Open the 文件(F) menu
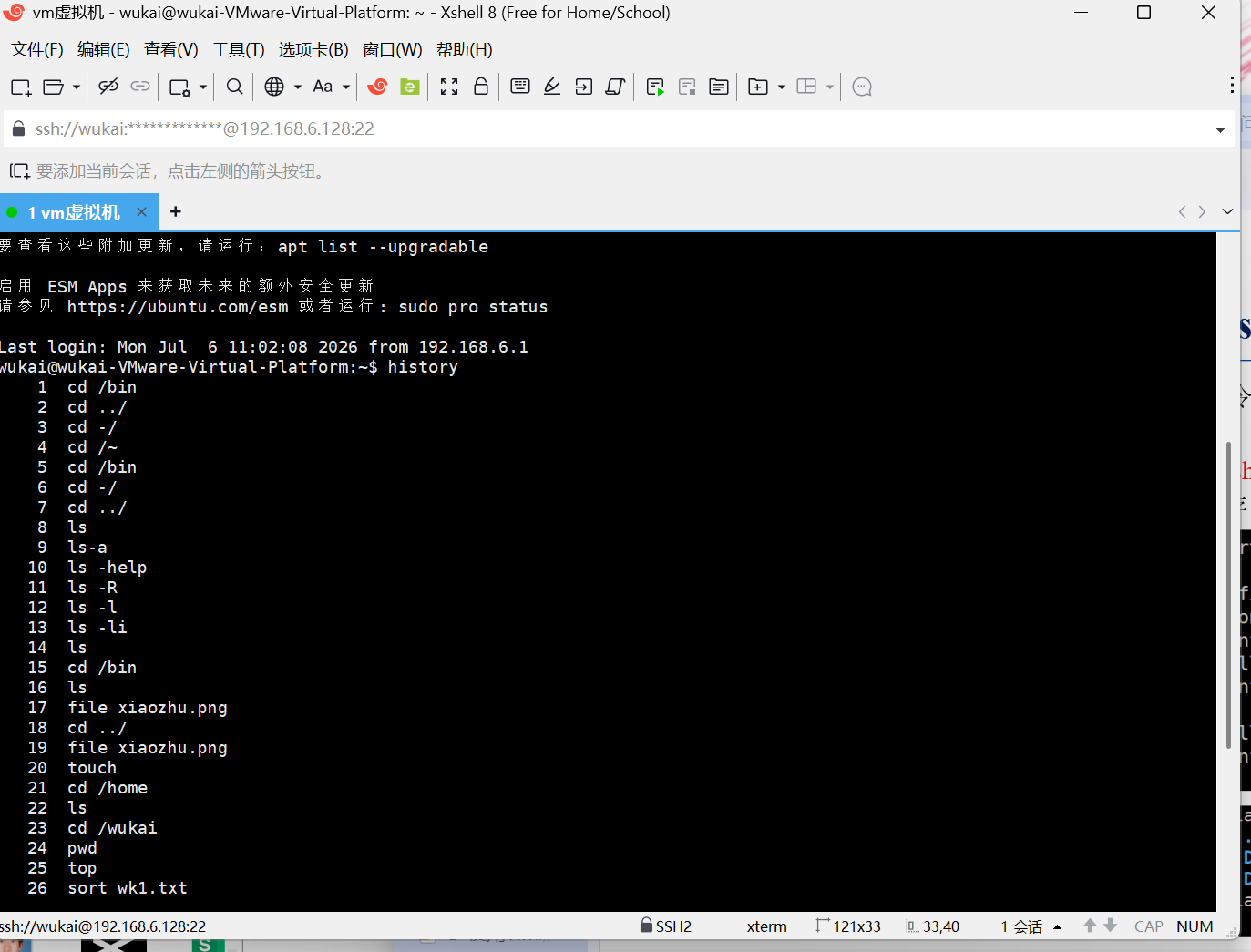This screenshot has width=1251, height=952. point(37,49)
